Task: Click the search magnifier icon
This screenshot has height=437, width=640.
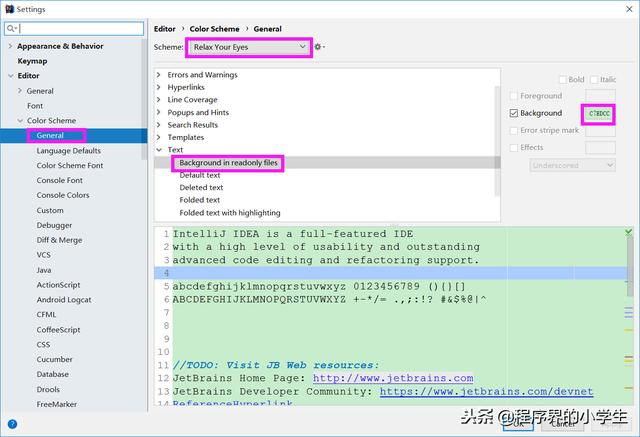Action: tap(11, 29)
